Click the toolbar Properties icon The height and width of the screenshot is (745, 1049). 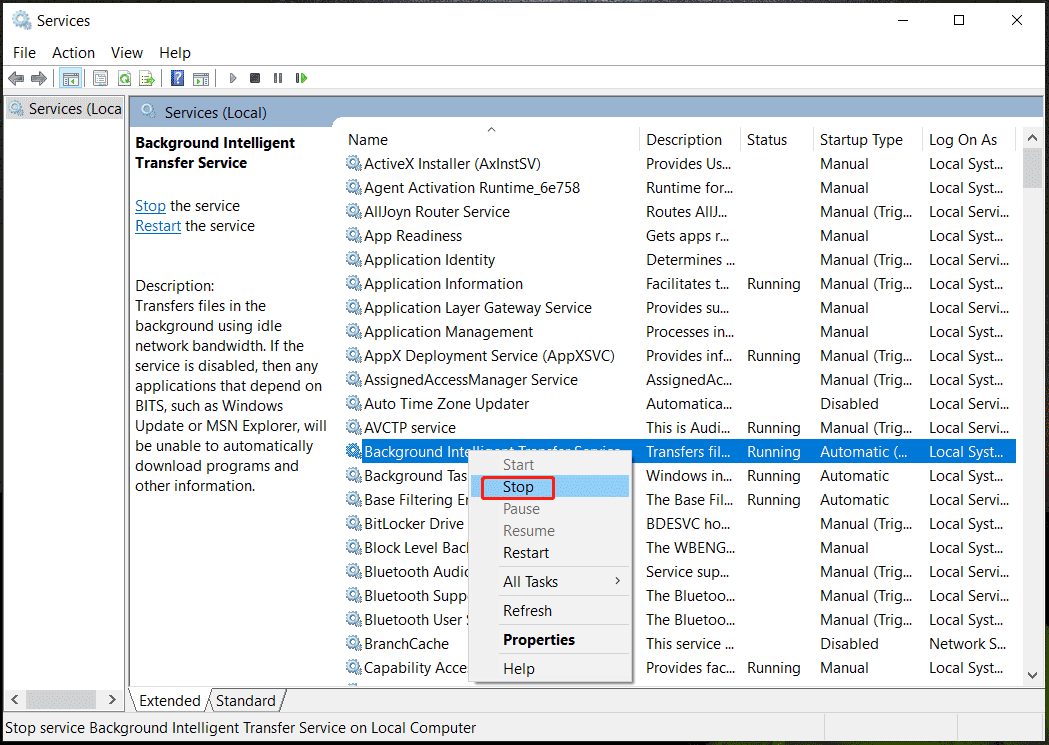coord(101,78)
